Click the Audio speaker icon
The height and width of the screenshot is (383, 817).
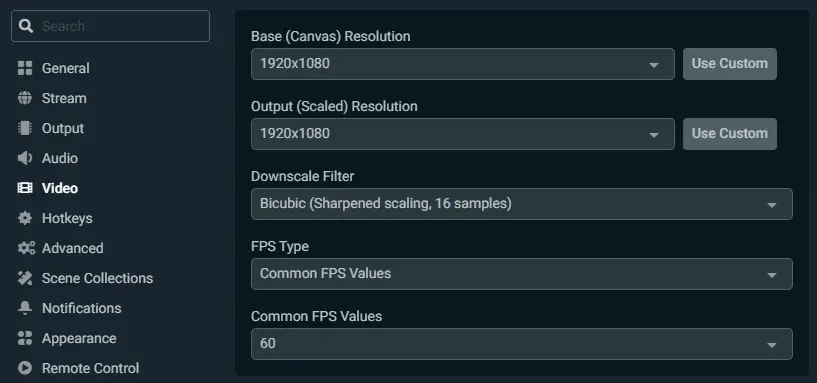point(24,158)
